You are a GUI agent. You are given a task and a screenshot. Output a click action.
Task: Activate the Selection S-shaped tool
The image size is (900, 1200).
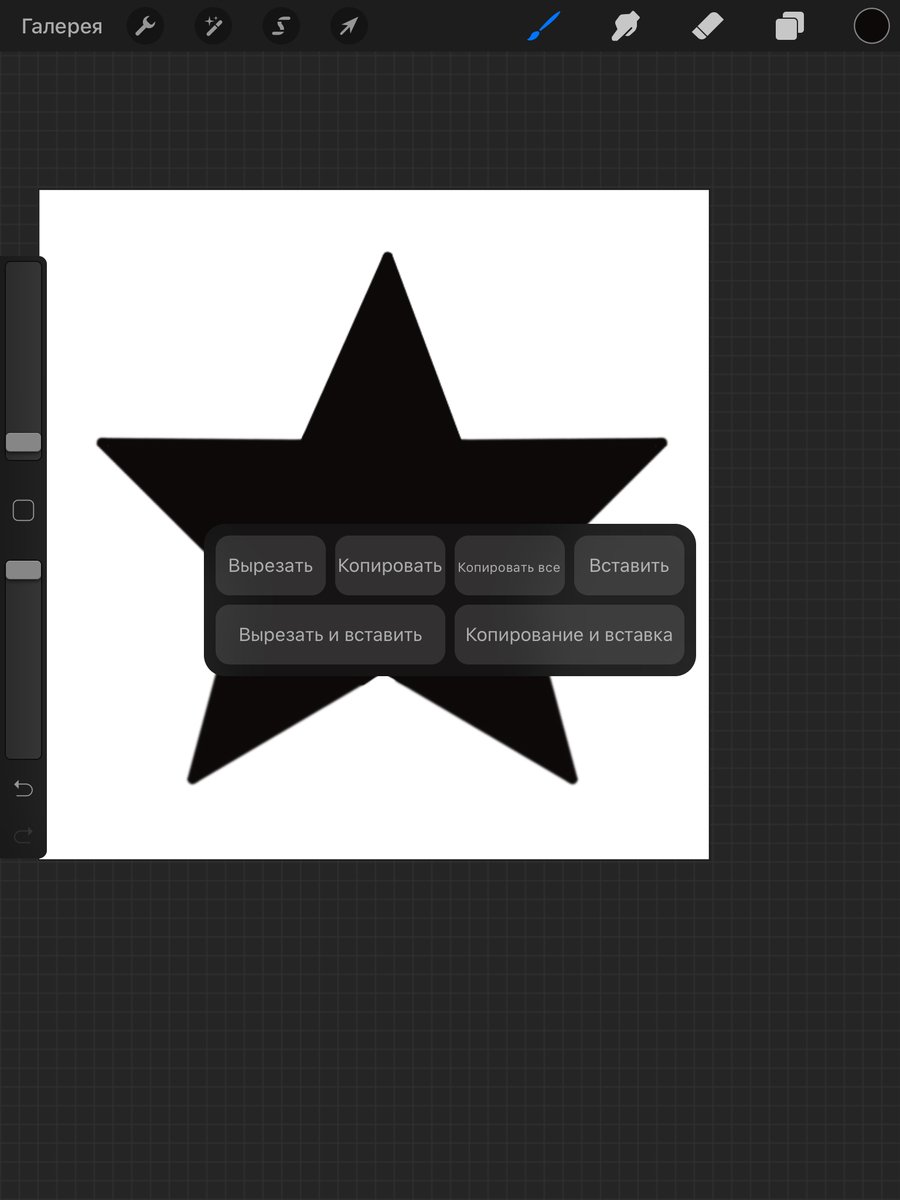(281, 27)
